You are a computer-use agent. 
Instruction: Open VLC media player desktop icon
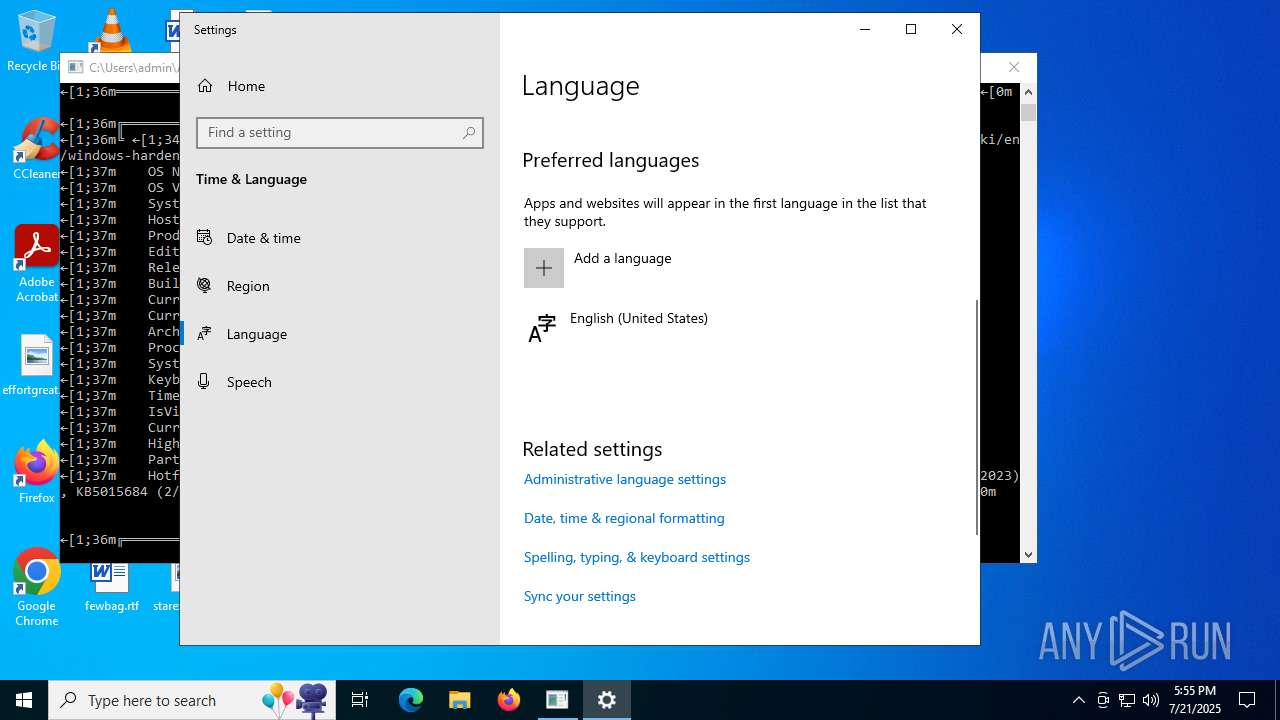click(x=112, y=30)
